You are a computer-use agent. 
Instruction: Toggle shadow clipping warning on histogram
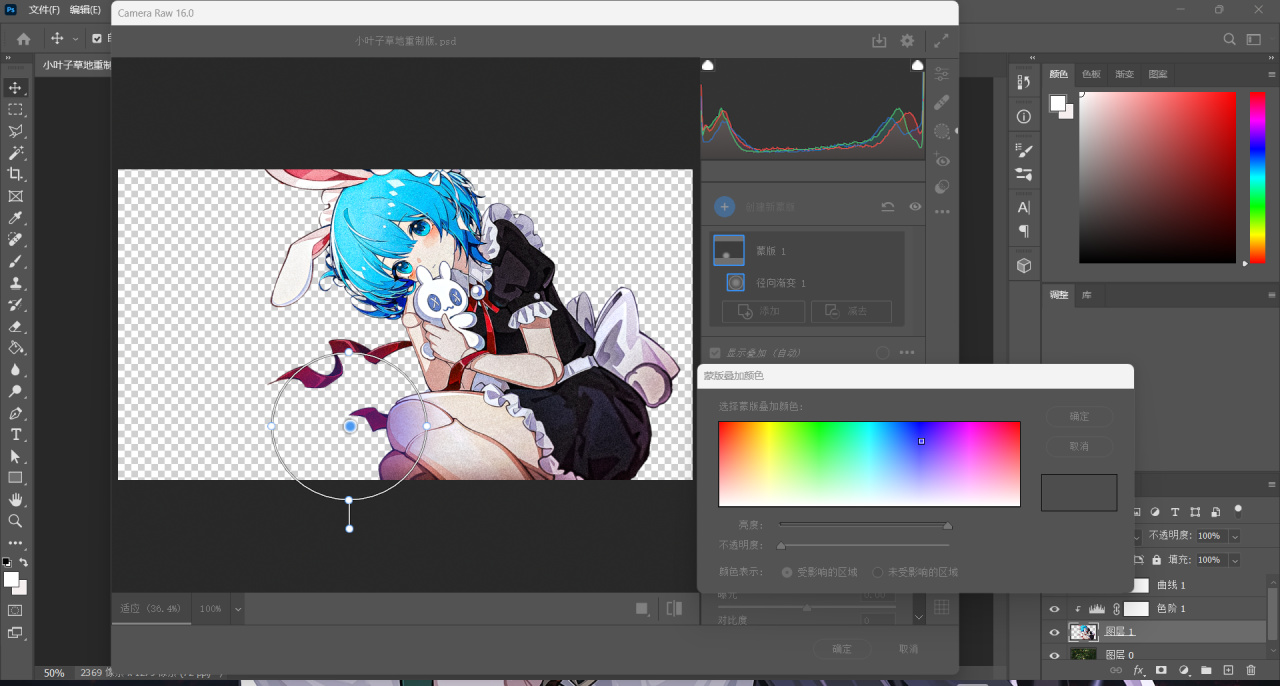(708, 65)
